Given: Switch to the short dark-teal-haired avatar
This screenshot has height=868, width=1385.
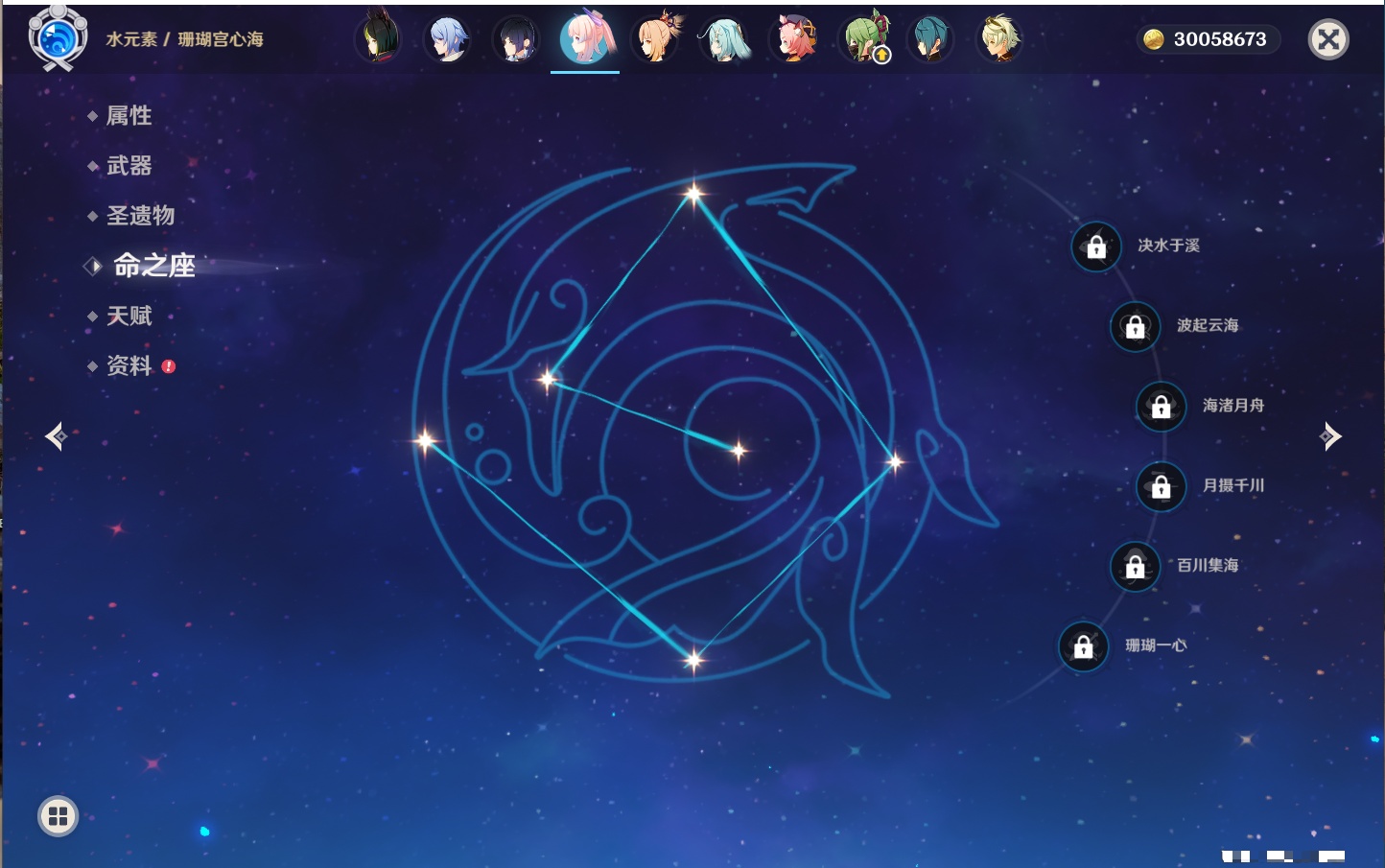Looking at the screenshot, I should click(930, 39).
